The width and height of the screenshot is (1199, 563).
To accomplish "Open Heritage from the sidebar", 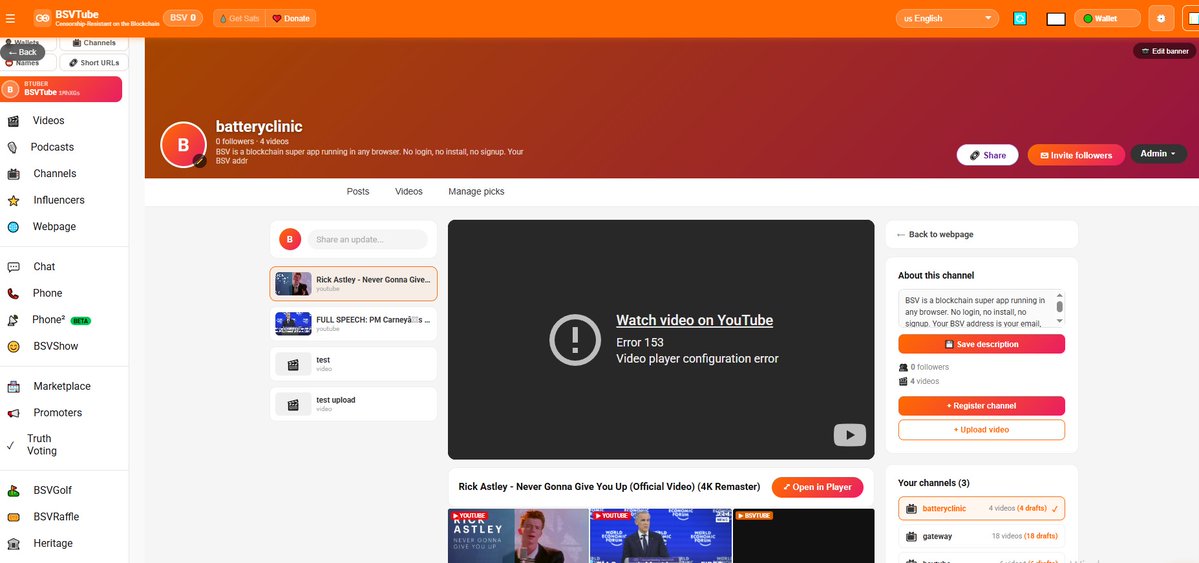I will pyautogui.click(x=53, y=544).
